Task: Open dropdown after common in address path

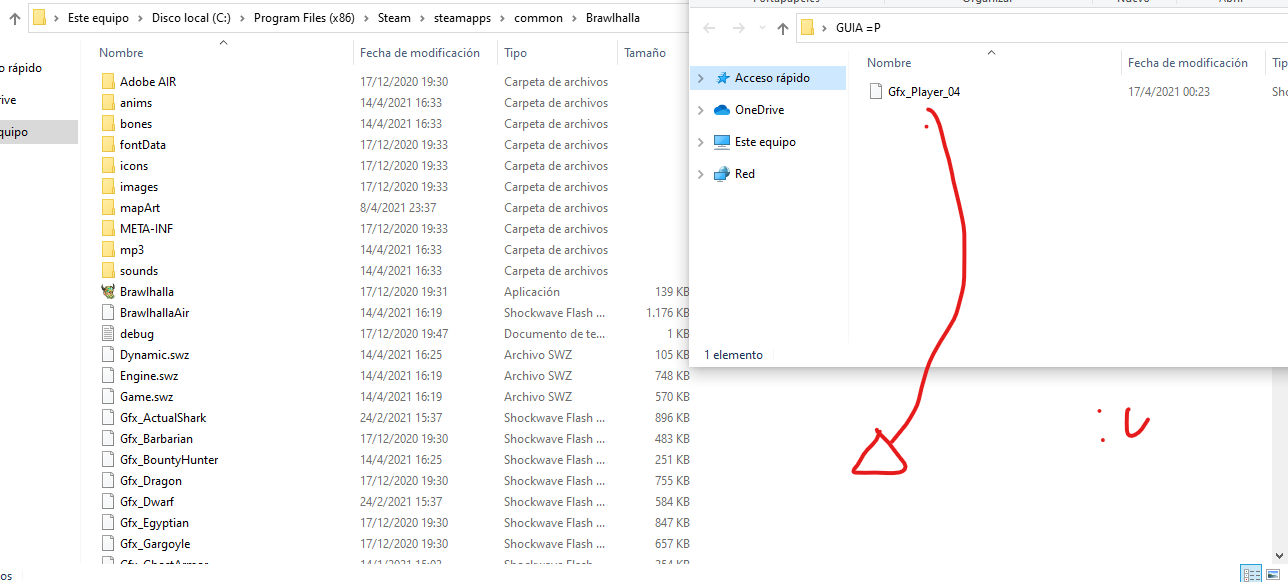Action: coord(574,18)
